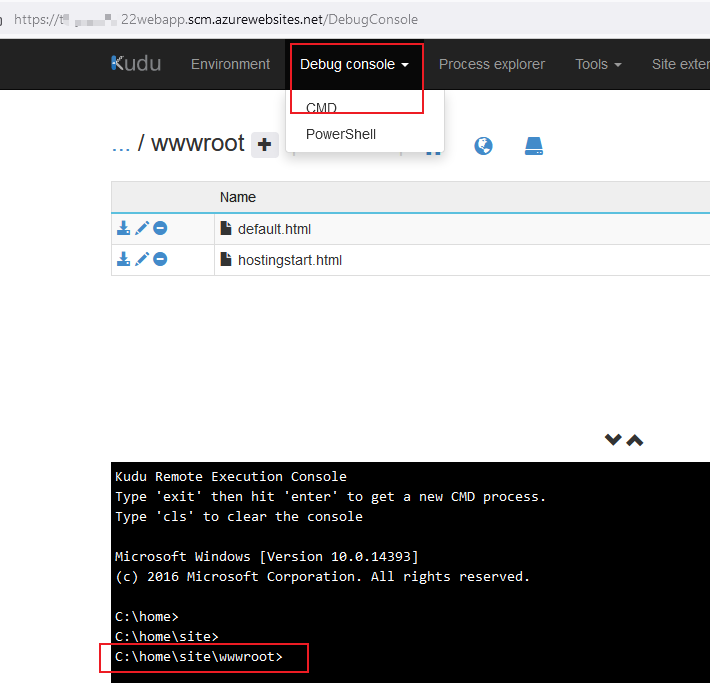Edit default.html with pencil icon

(142, 228)
